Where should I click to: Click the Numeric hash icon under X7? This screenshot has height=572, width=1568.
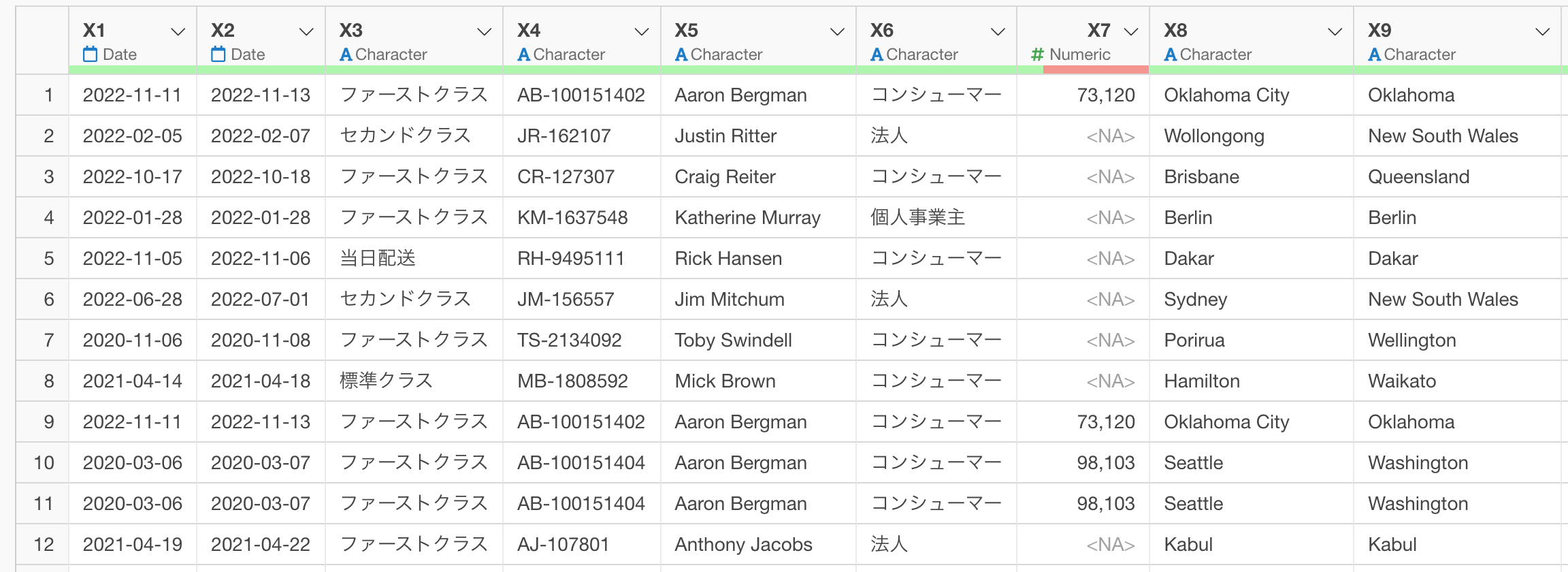[1037, 54]
